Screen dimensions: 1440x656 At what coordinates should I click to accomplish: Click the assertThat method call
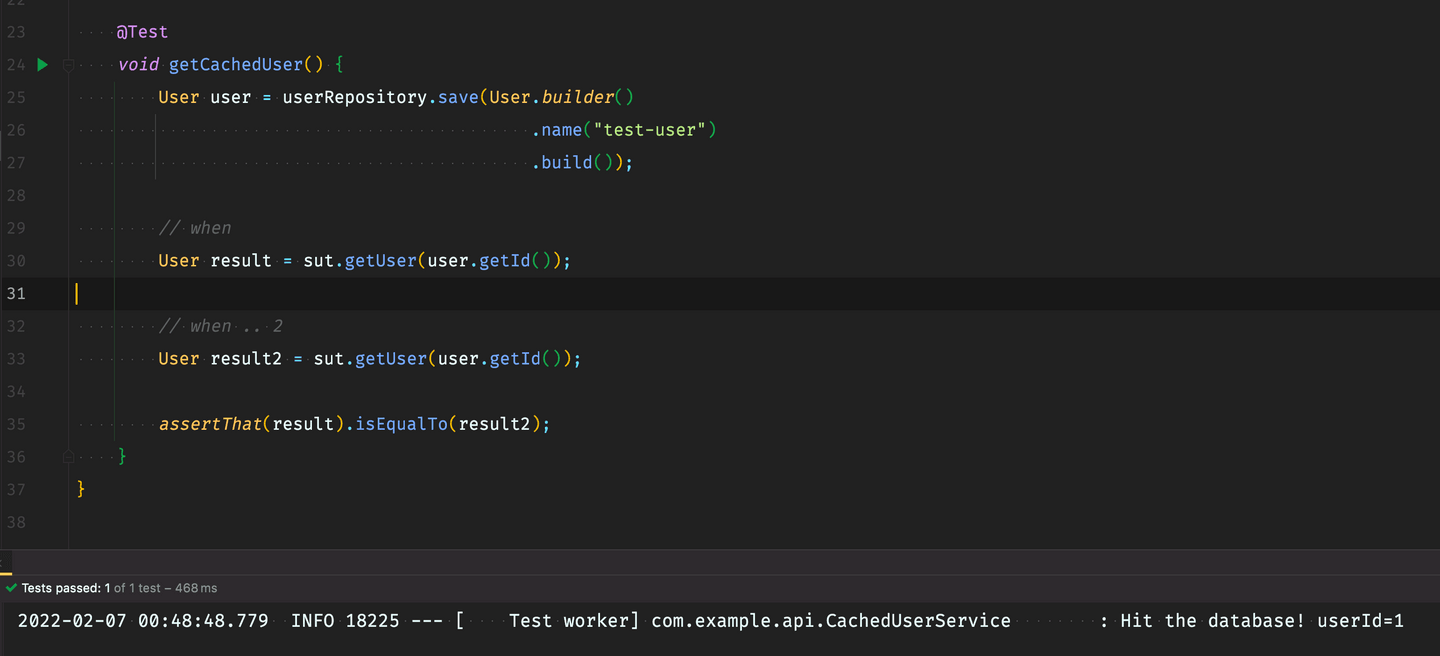pyautogui.click(x=210, y=424)
